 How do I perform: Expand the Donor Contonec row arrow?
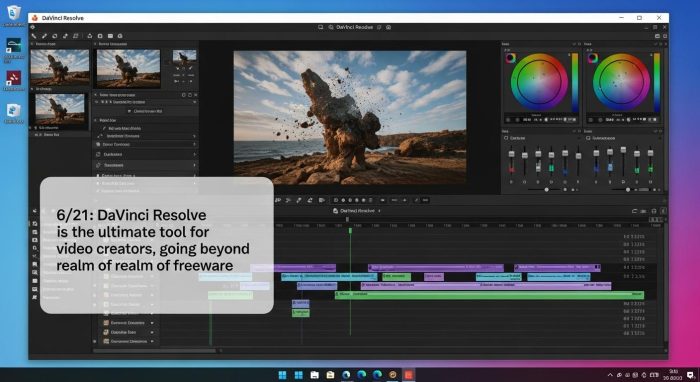(x=194, y=145)
